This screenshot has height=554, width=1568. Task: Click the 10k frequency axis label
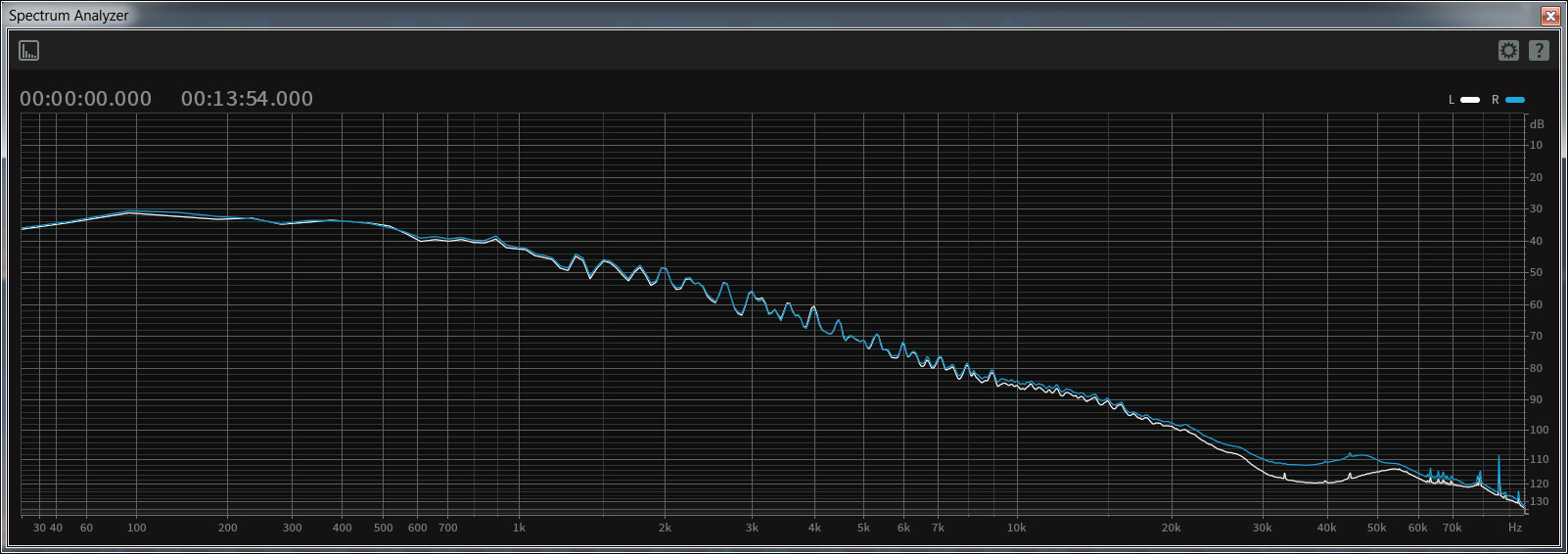[1016, 528]
